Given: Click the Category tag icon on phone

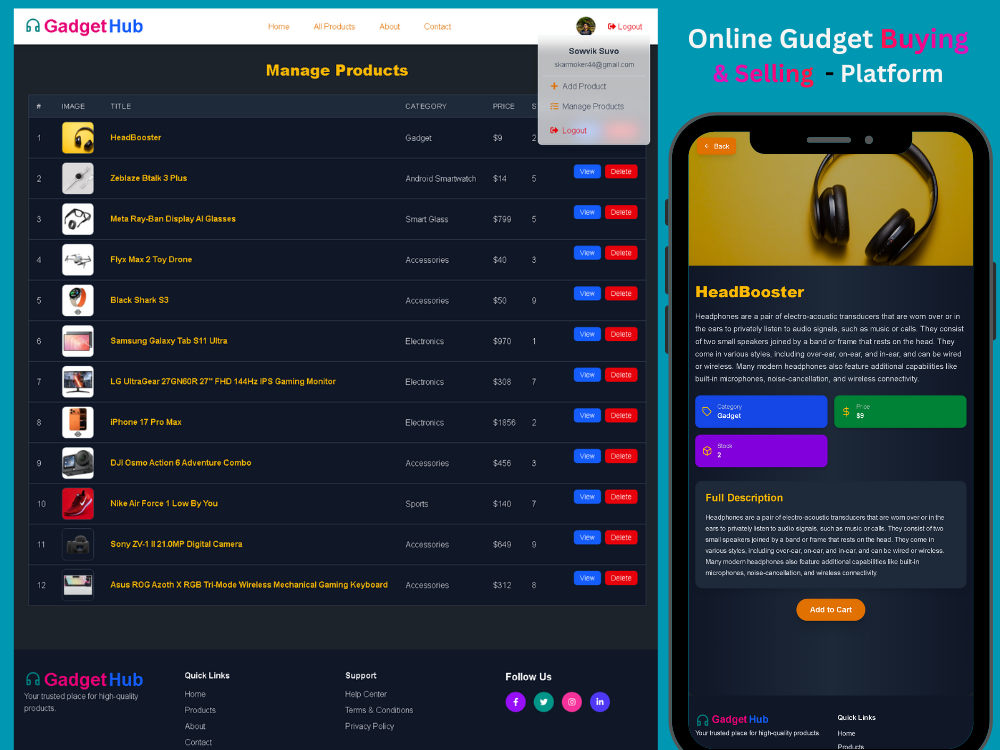Looking at the screenshot, I should (707, 411).
